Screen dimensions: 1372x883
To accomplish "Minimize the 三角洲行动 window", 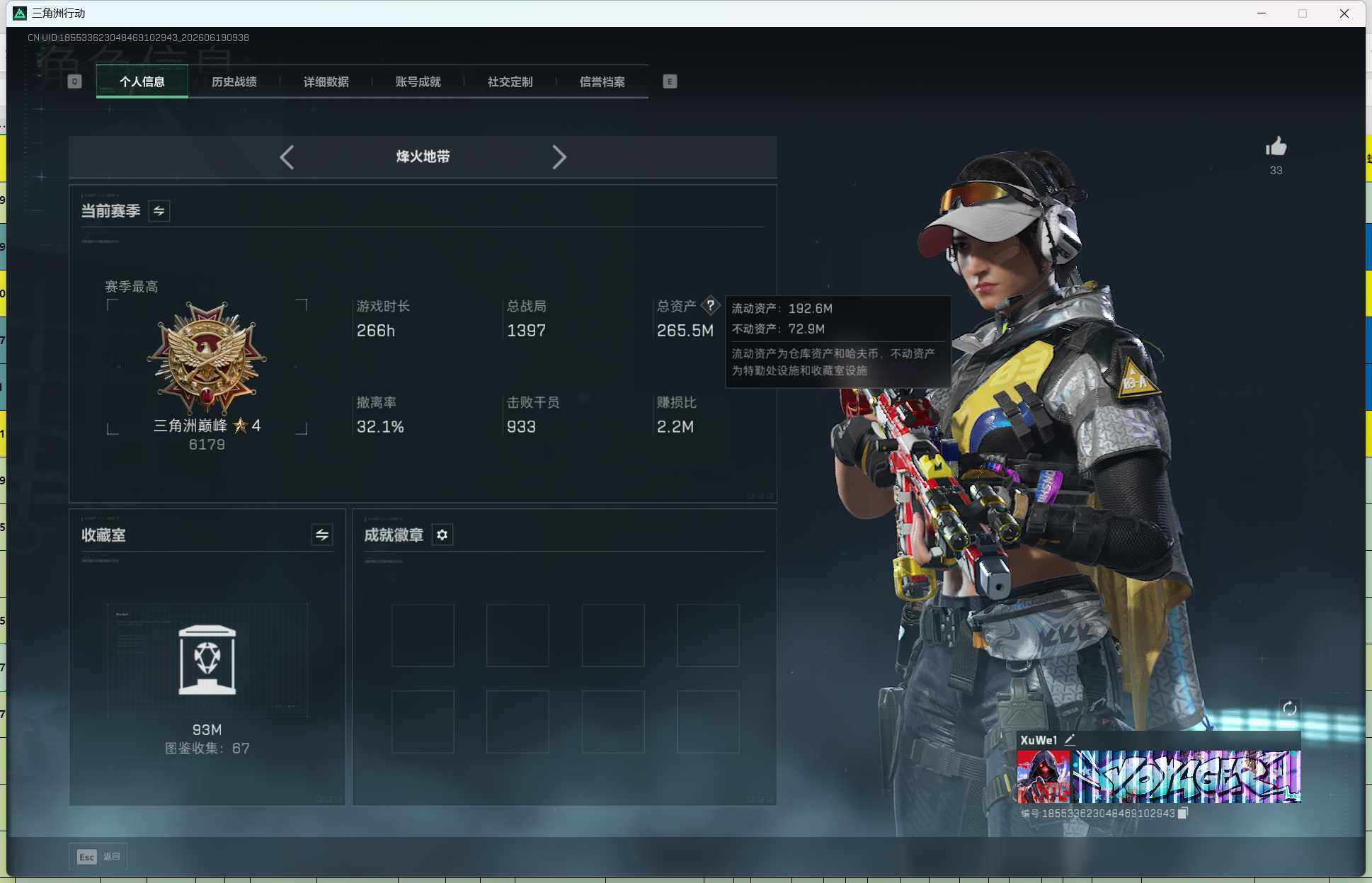I will 1262,13.
